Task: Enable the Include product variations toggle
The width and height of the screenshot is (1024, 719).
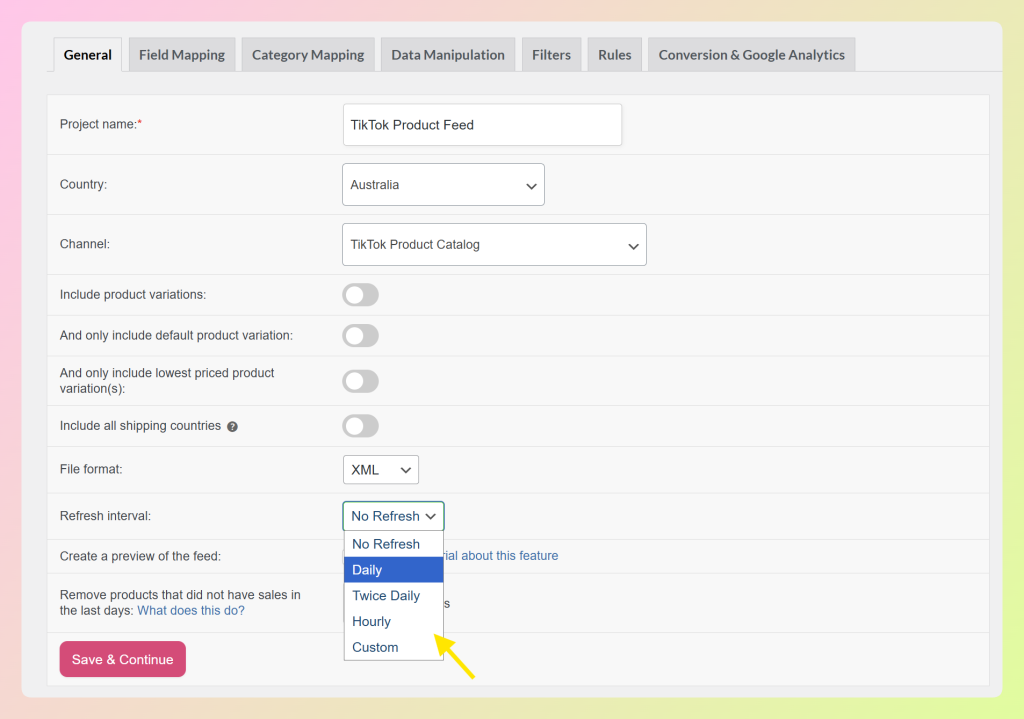Action: click(x=360, y=294)
